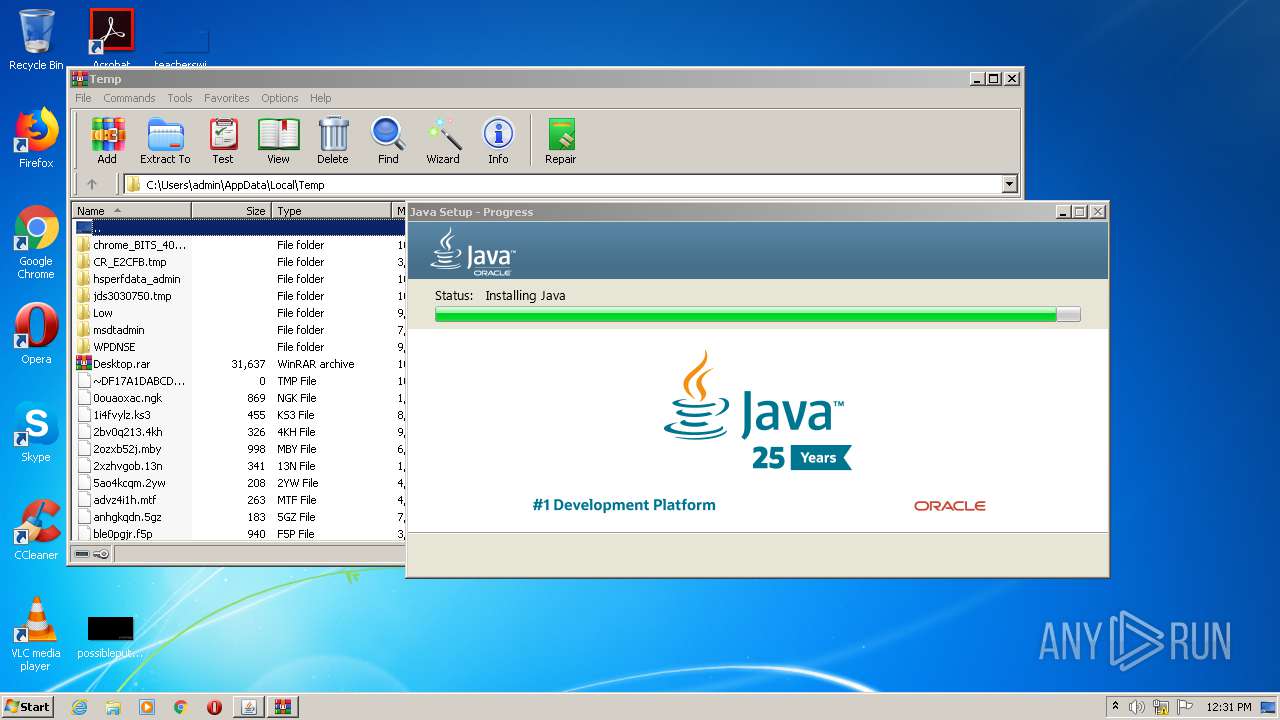Select the hsperfdata_admin folder
Image resolution: width=1280 pixels, height=720 pixels.
point(238,279)
